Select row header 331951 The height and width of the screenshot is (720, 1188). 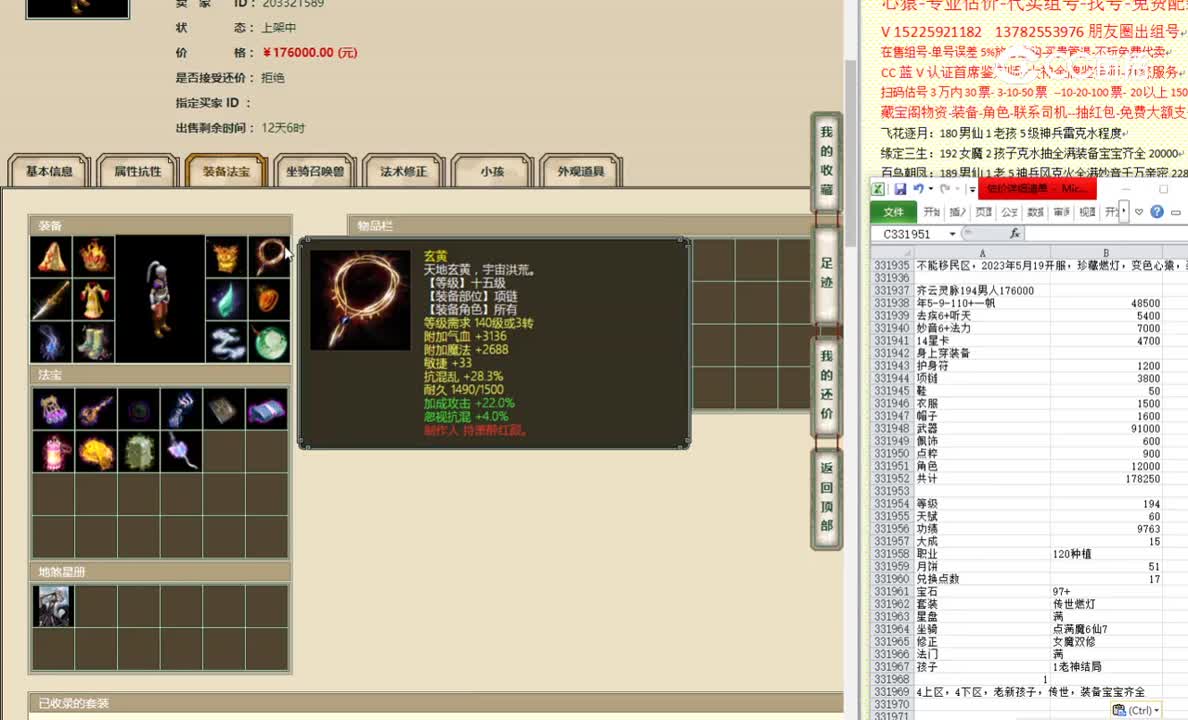pos(891,466)
